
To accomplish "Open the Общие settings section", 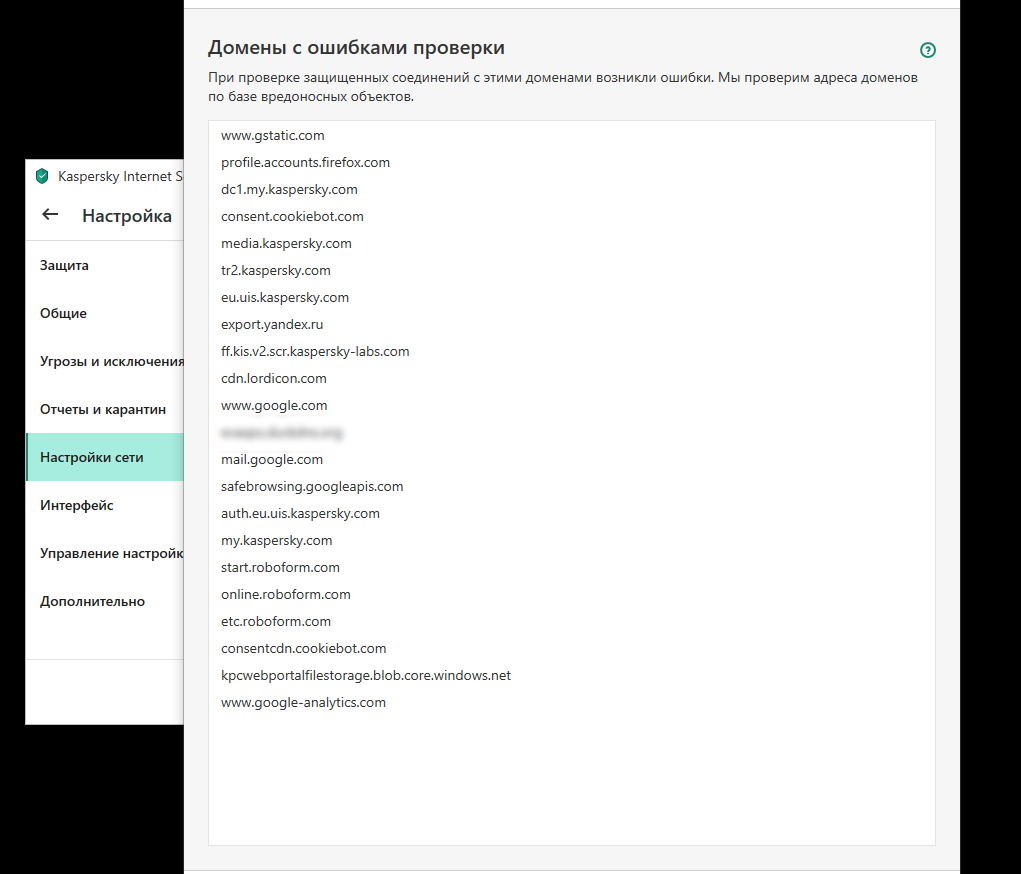I will pyautogui.click(x=105, y=313).
